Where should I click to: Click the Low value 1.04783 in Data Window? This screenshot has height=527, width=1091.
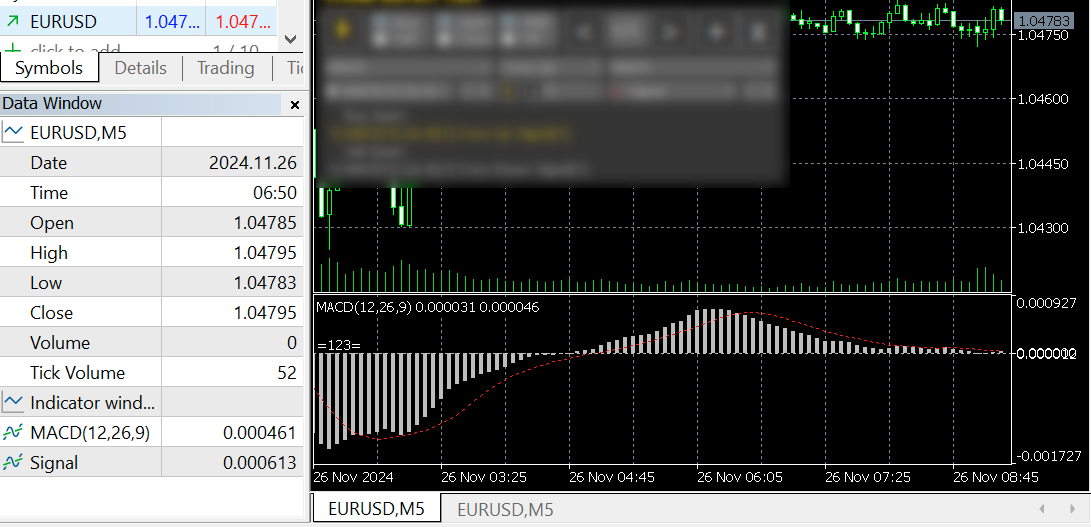coord(265,283)
